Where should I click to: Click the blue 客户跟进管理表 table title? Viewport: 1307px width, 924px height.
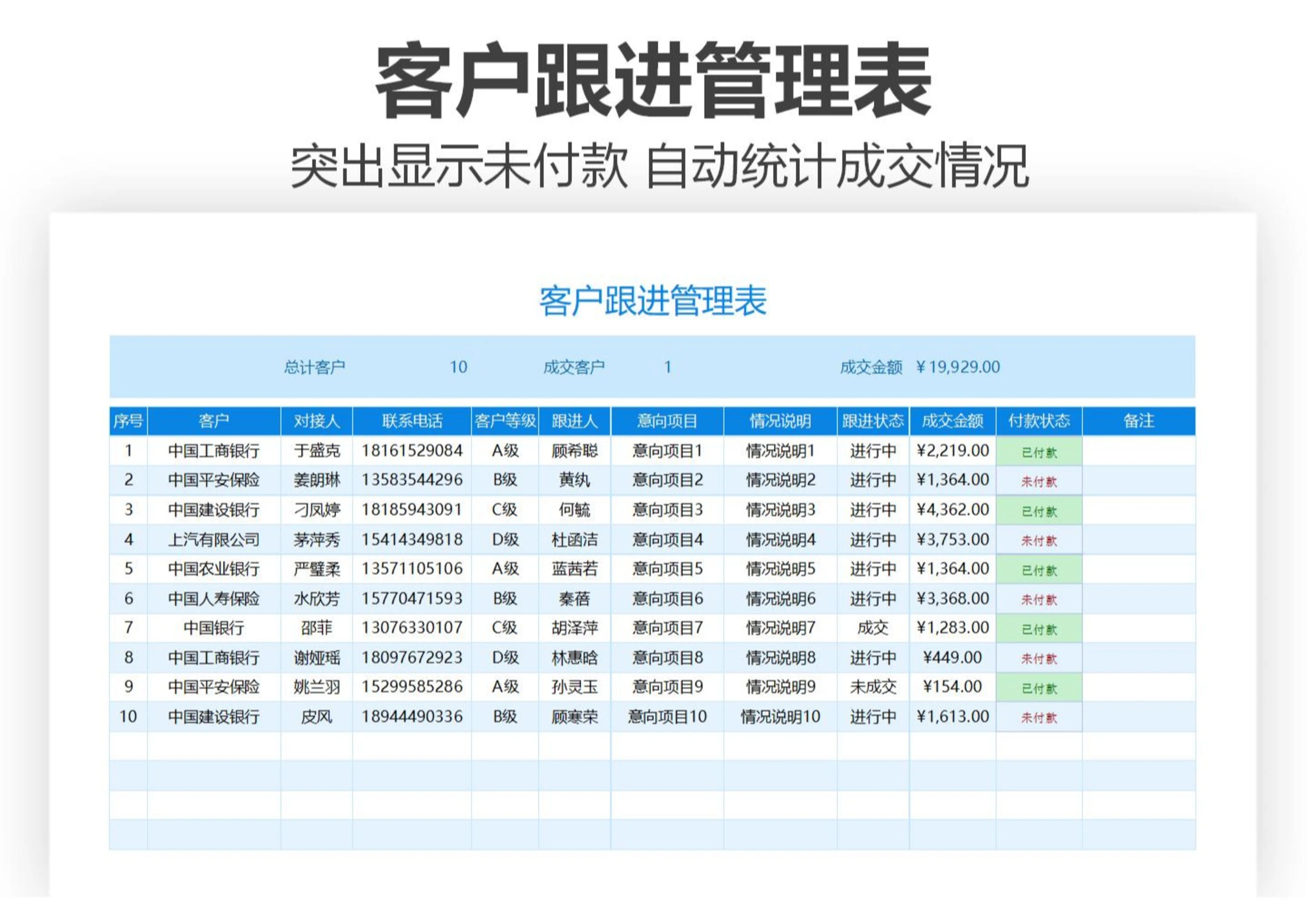pyautogui.click(x=652, y=301)
